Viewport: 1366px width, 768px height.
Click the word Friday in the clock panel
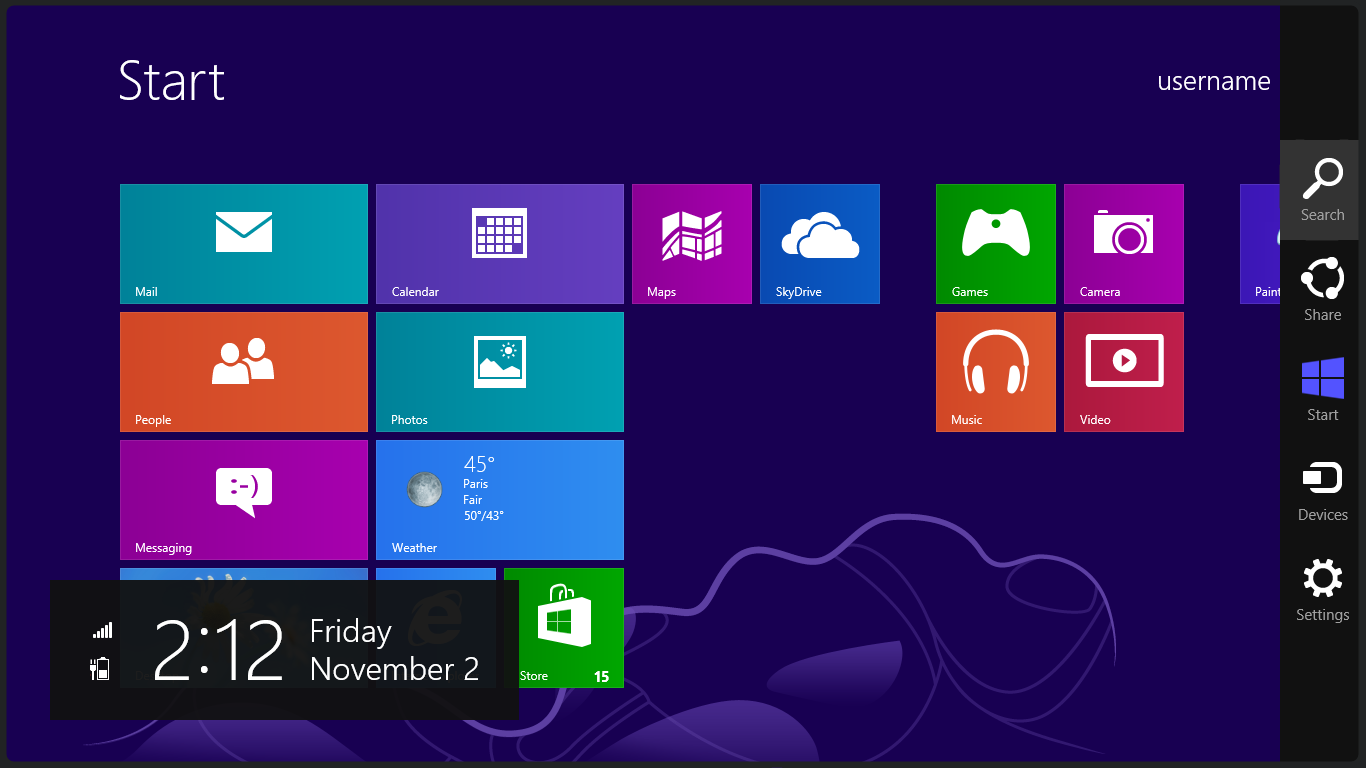click(351, 632)
